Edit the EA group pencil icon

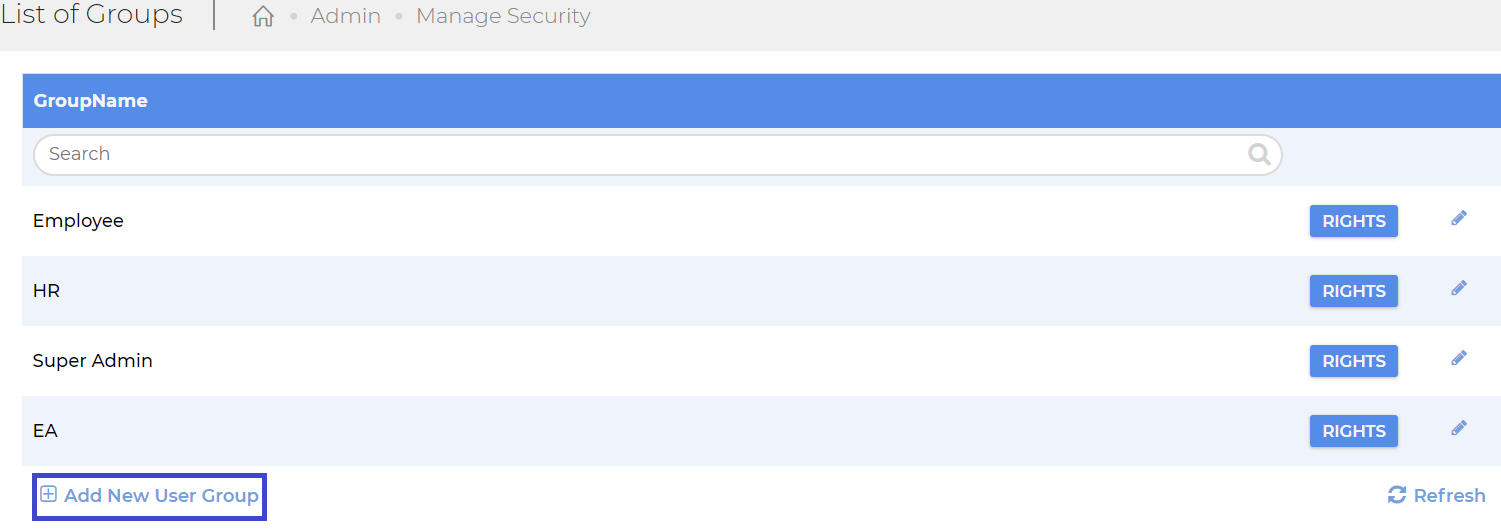(1459, 428)
